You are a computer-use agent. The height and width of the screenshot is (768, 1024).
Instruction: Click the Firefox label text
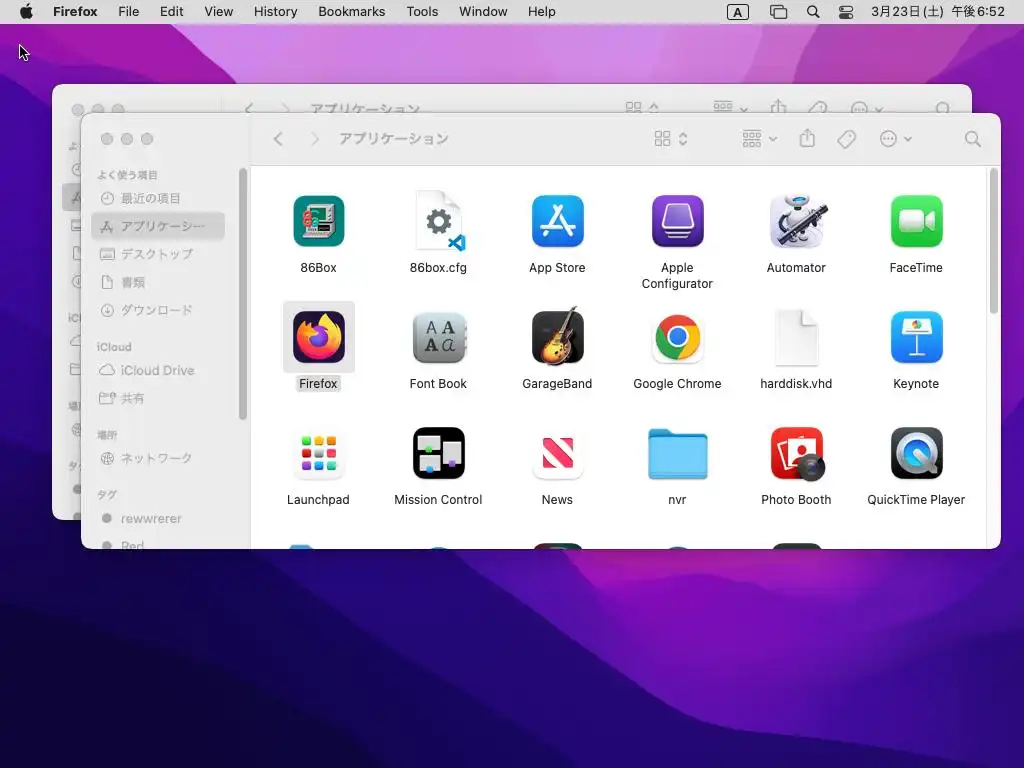click(x=318, y=384)
